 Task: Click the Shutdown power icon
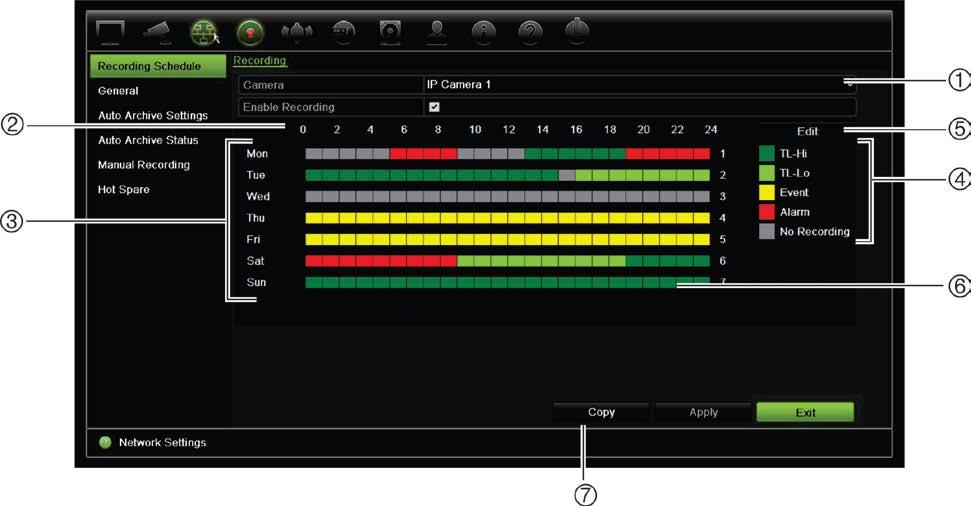(577, 32)
